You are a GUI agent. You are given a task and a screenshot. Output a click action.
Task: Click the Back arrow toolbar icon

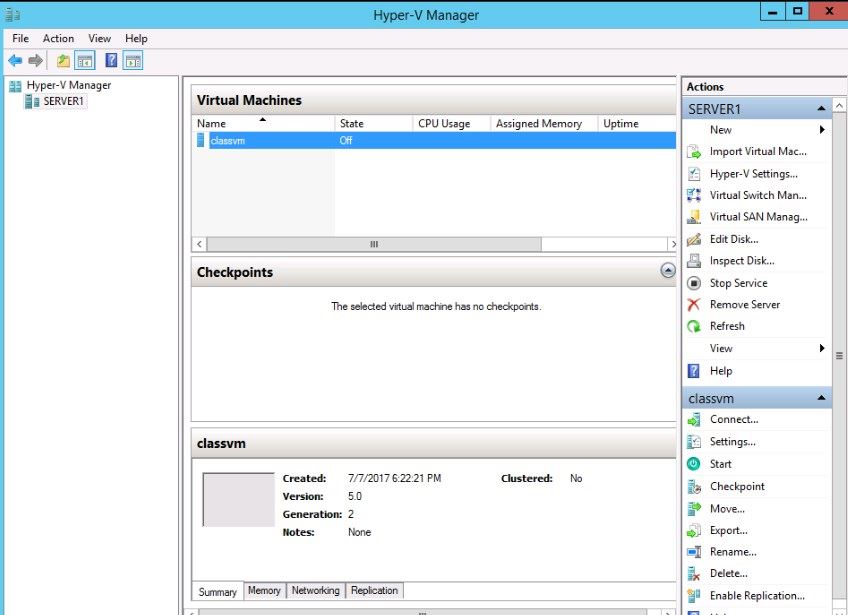tap(15, 61)
